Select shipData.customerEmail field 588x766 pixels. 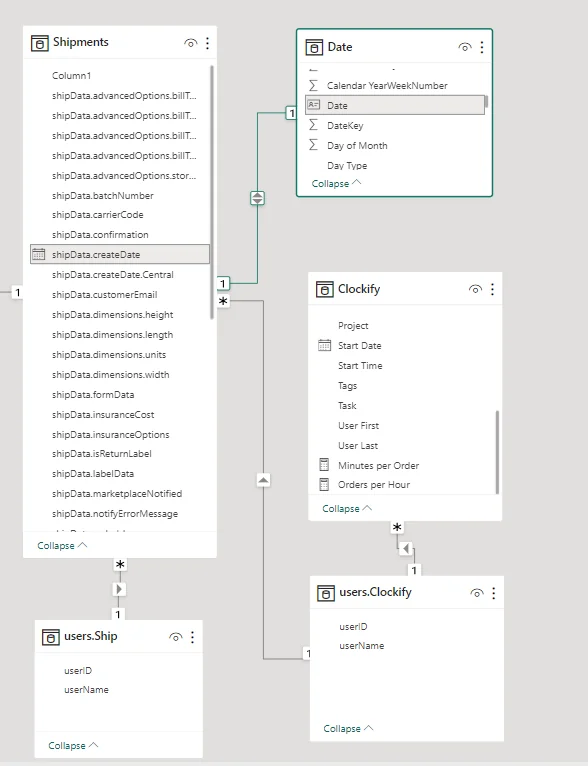pyautogui.click(x=105, y=295)
